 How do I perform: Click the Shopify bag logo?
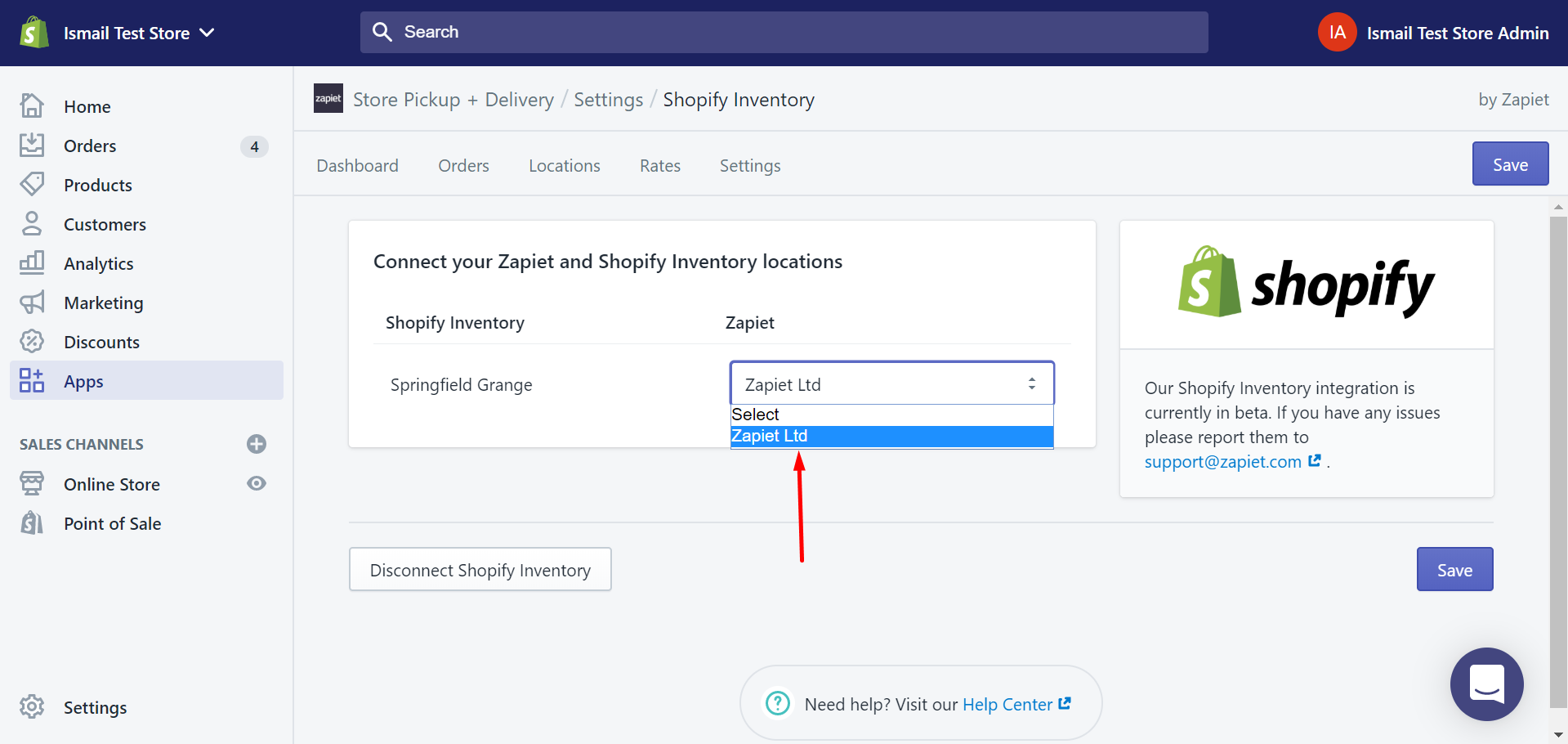34,33
